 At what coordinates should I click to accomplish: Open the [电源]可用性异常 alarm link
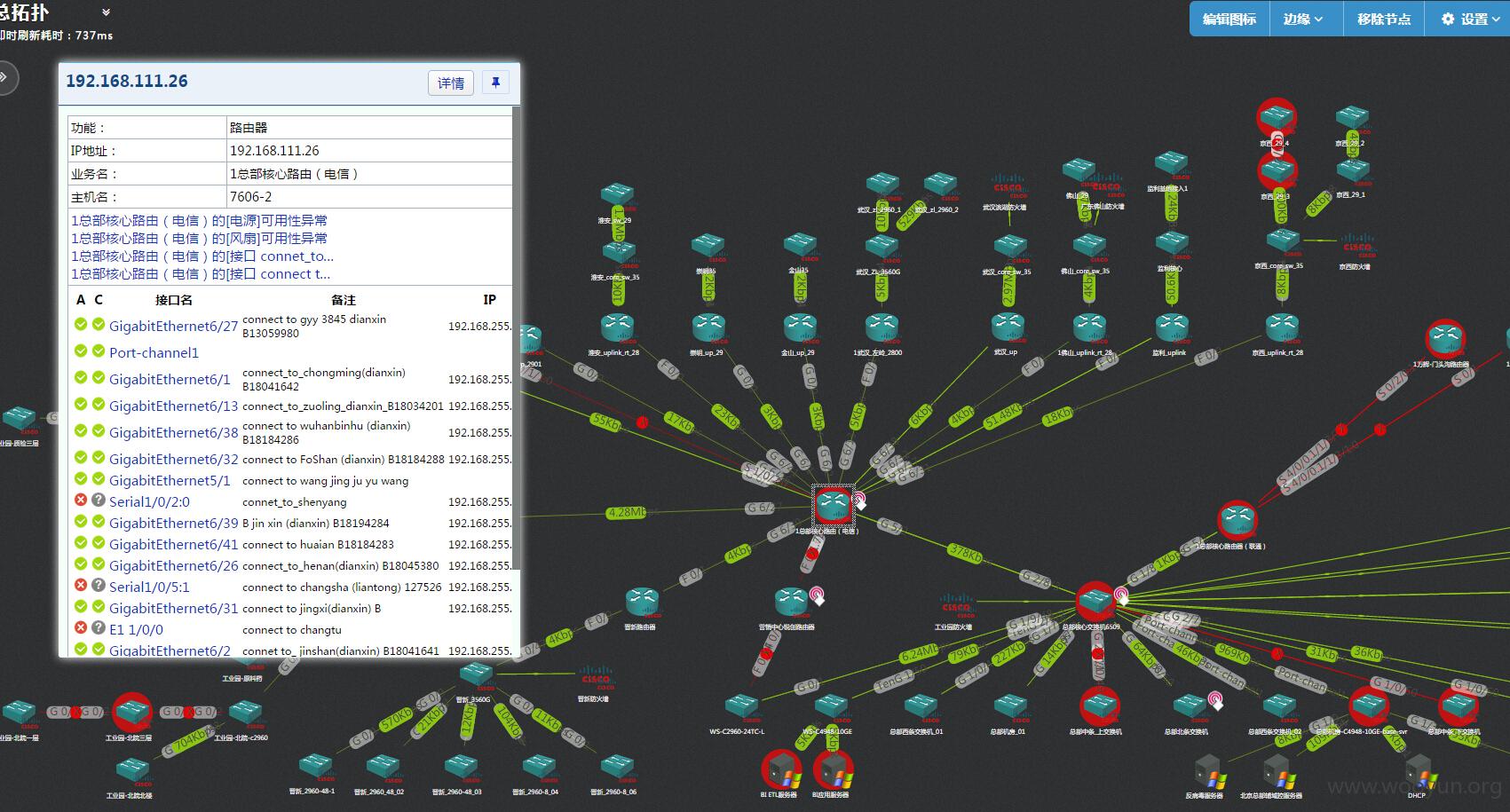[x=200, y=220]
